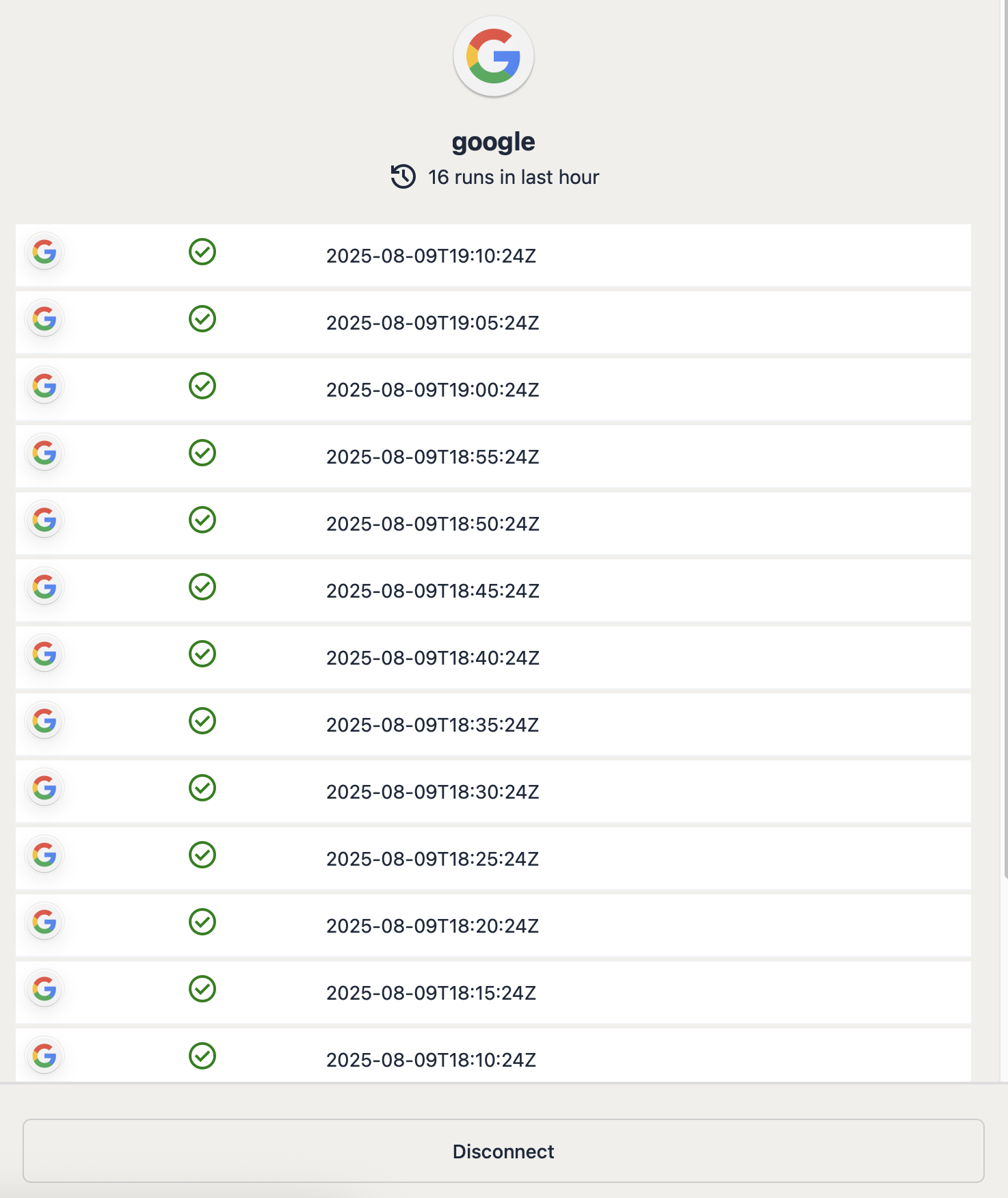Click the history clock icon beside runs count
The height and width of the screenshot is (1198, 1008).
(403, 176)
